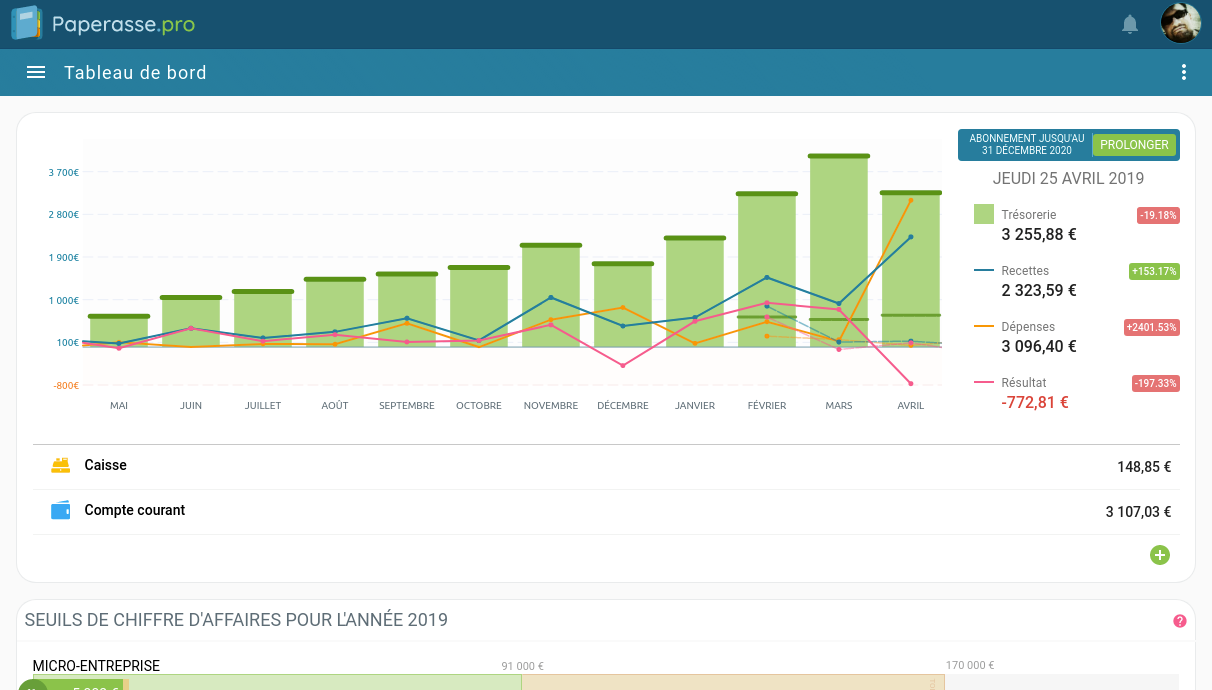The image size is (1212, 690).
Task: Open the pink help question mark icon
Action: [x=1179, y=621]
